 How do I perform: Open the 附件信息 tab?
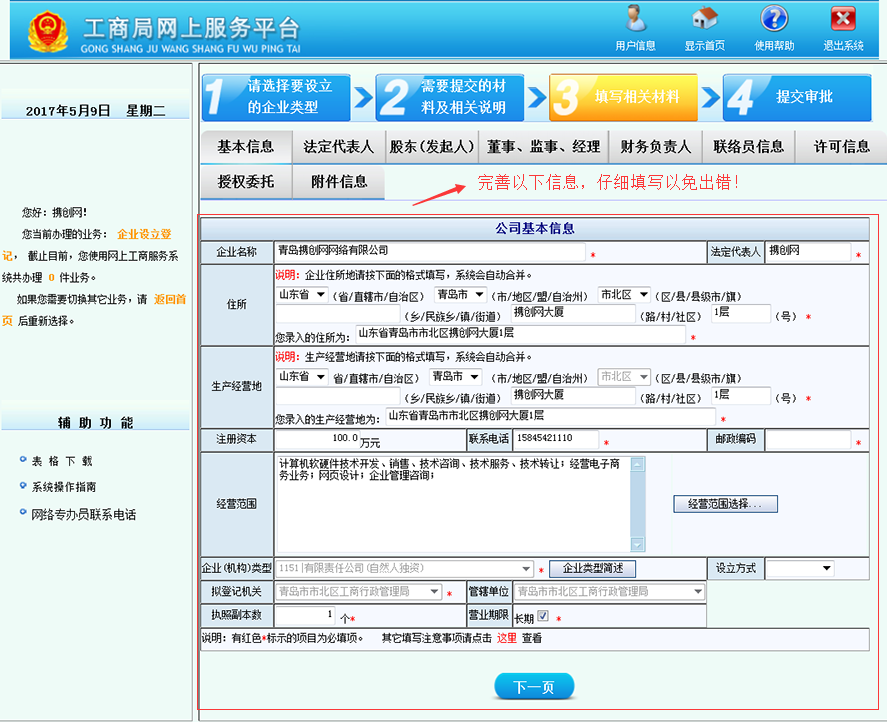pos(338,182)
